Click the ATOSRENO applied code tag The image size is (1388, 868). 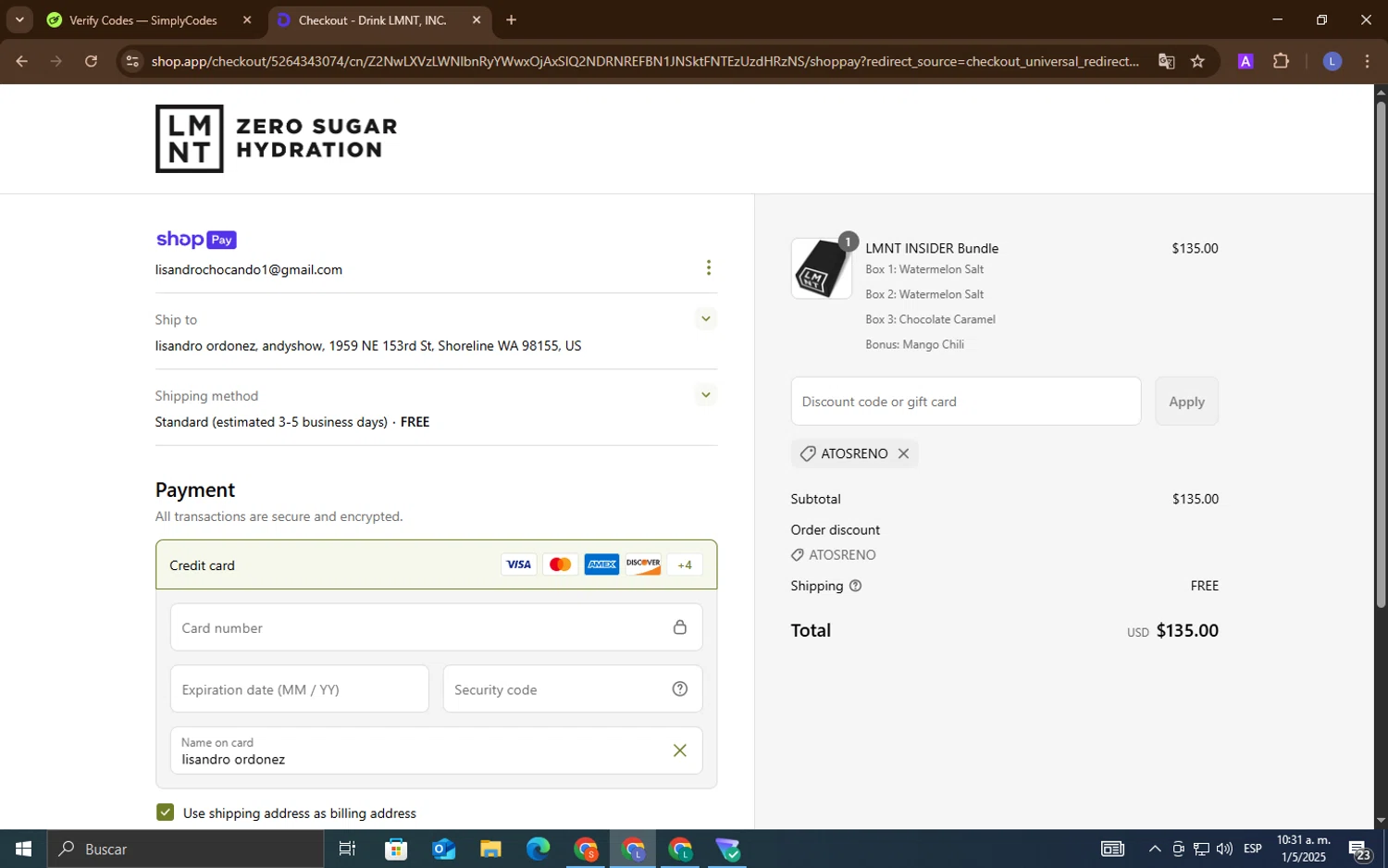point(854,453)
